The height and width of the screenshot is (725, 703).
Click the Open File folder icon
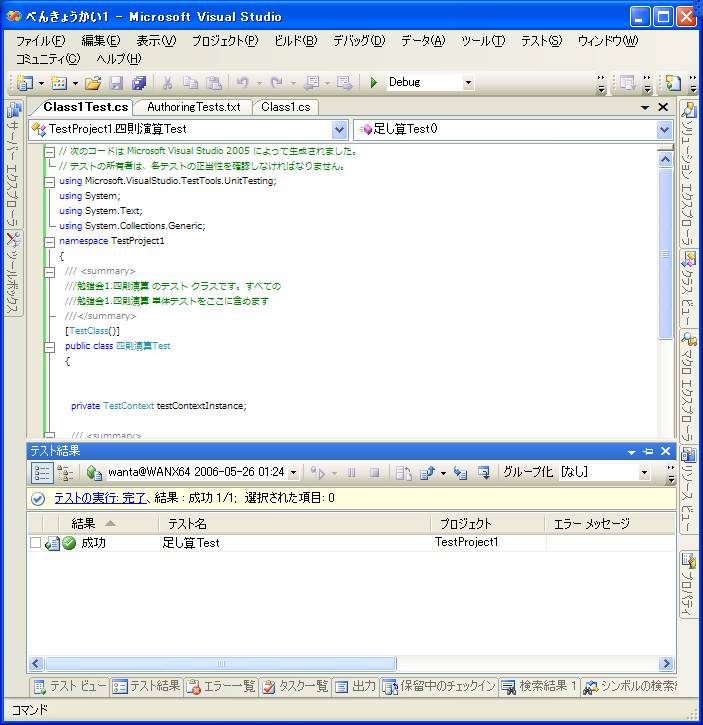93,83
